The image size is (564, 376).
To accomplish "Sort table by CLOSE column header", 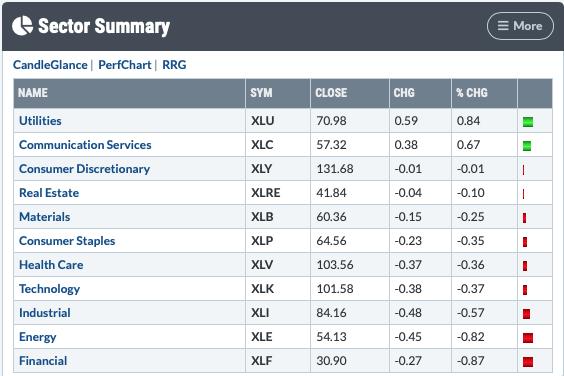I will pyautogui.click(x=331, y=93).
